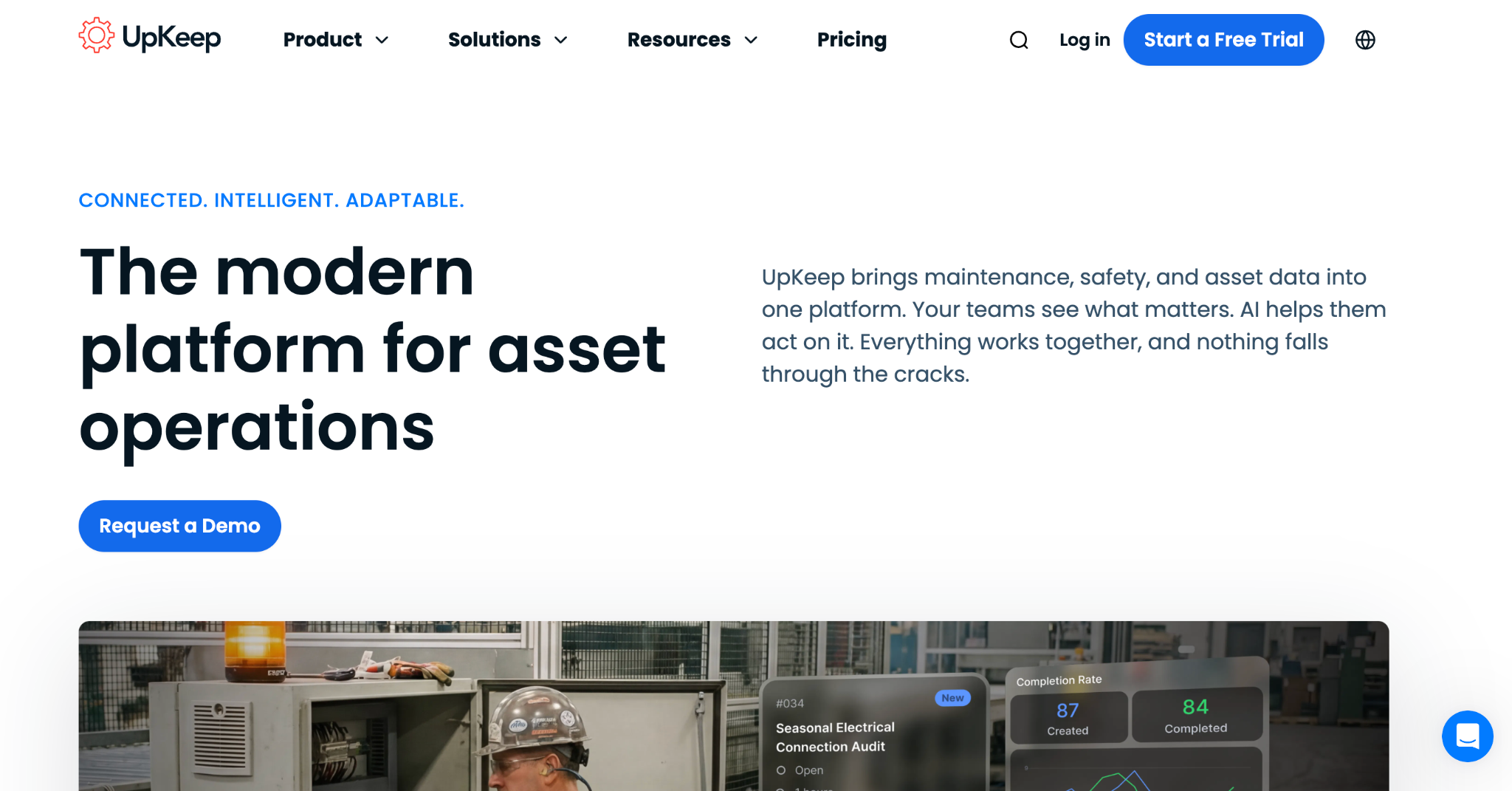Click the UpKeep gear logo

(97, 35)
